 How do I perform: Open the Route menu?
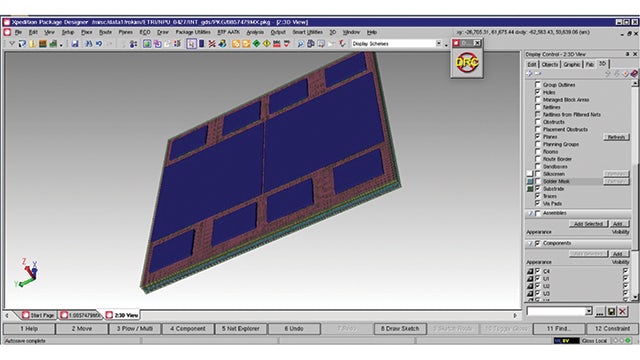[x=105, y=32]
